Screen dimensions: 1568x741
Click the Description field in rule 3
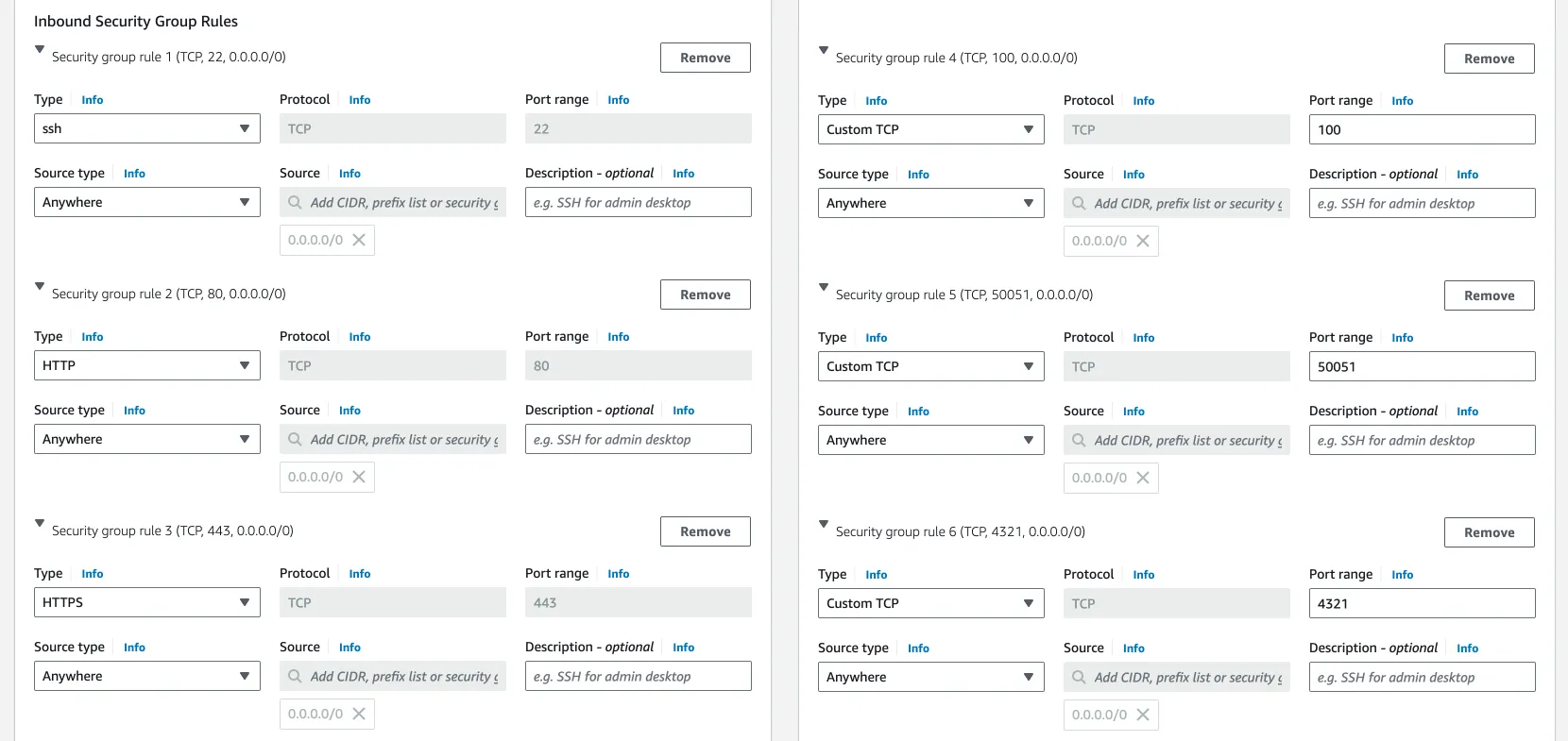639,676
